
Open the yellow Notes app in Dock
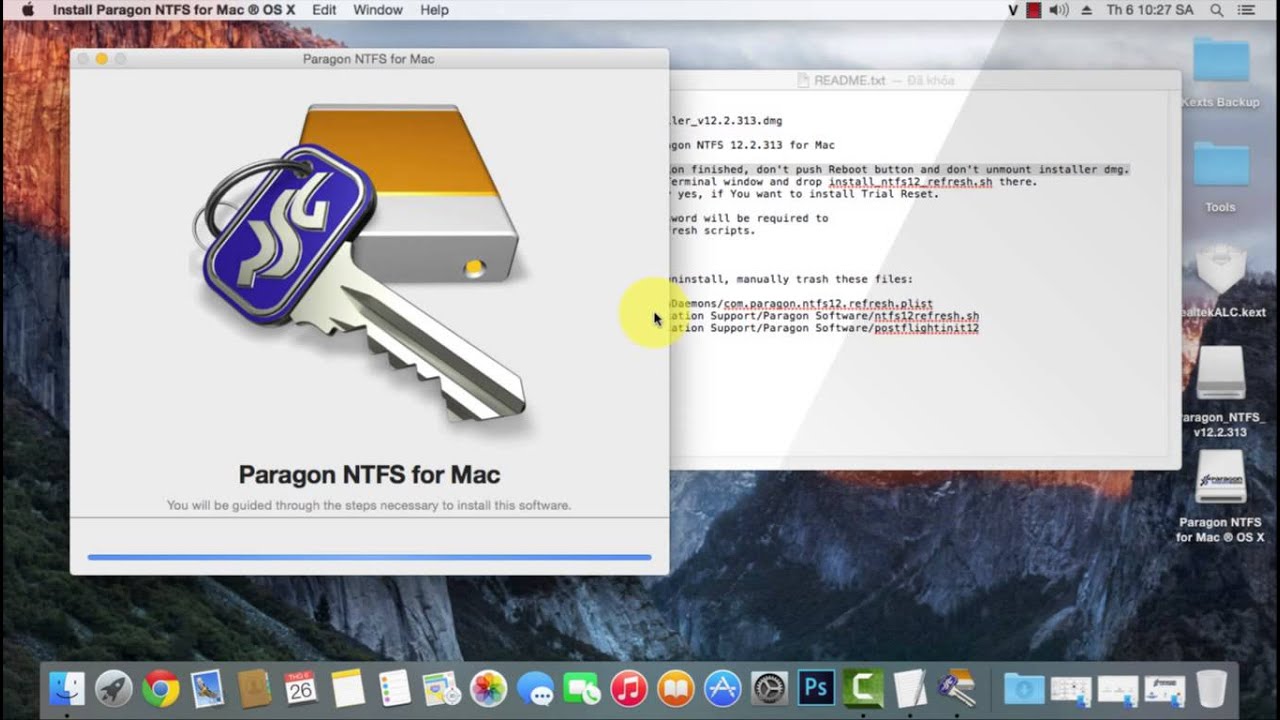tap(347, 688)
